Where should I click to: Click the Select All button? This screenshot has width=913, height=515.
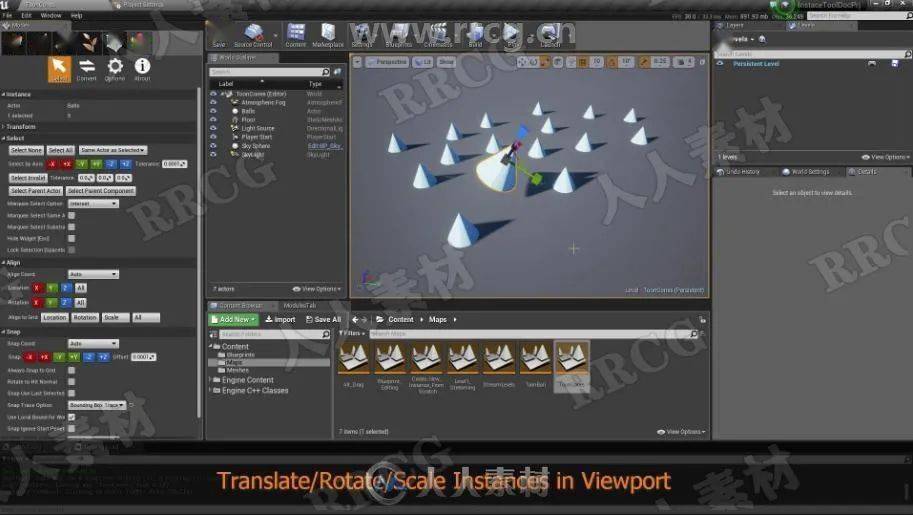click(x=61, y=150)
